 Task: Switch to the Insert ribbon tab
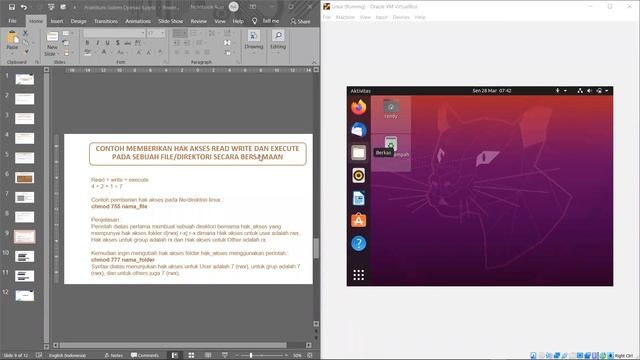click(x=57, y=21)
